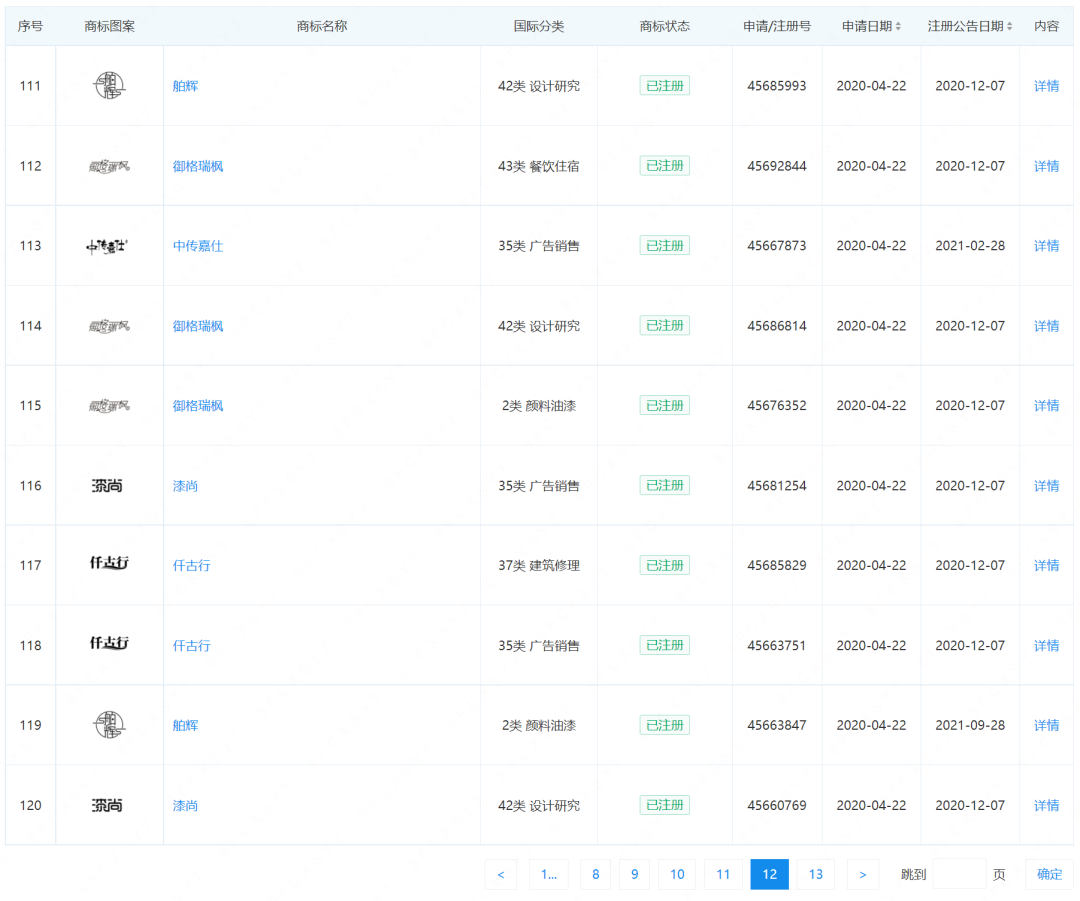This screenshot has width=1080, height=901.
Task: Open 详情 for row 120
Action: (1046, 806)
